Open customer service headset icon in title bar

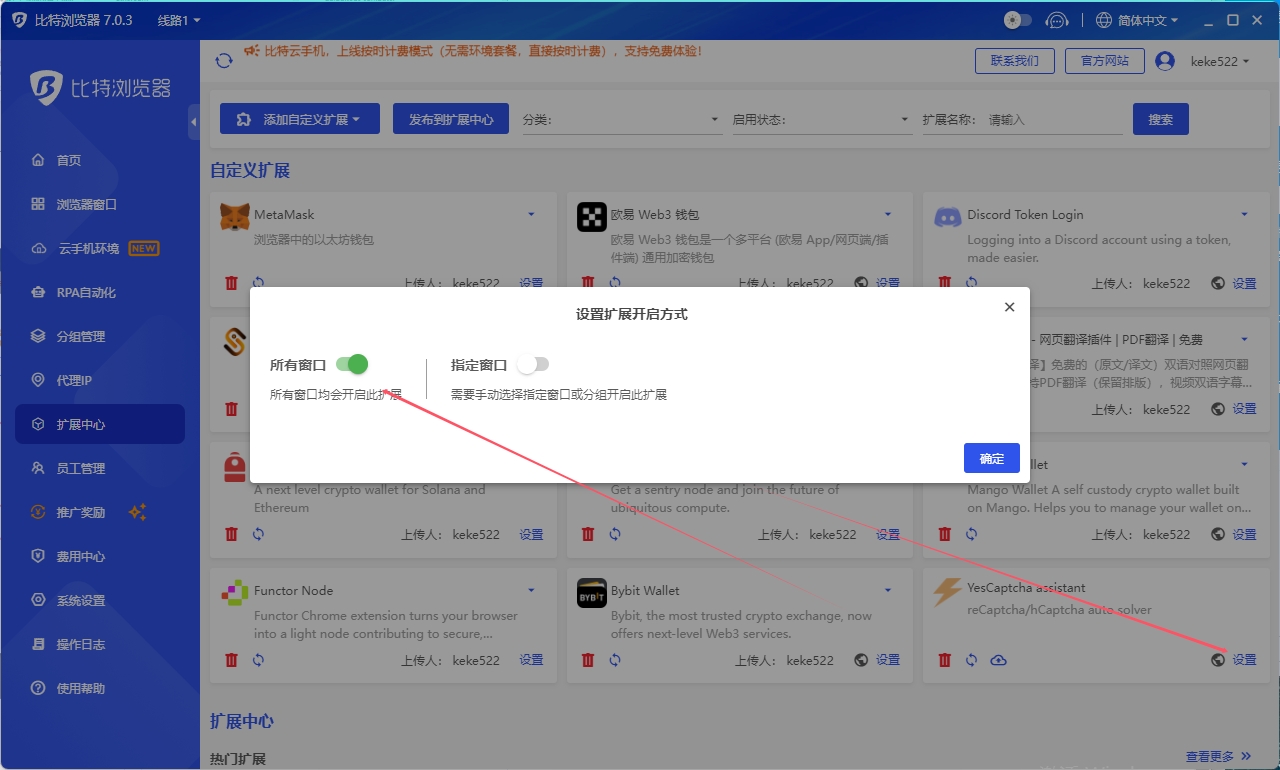click(x=1056, y=20)
